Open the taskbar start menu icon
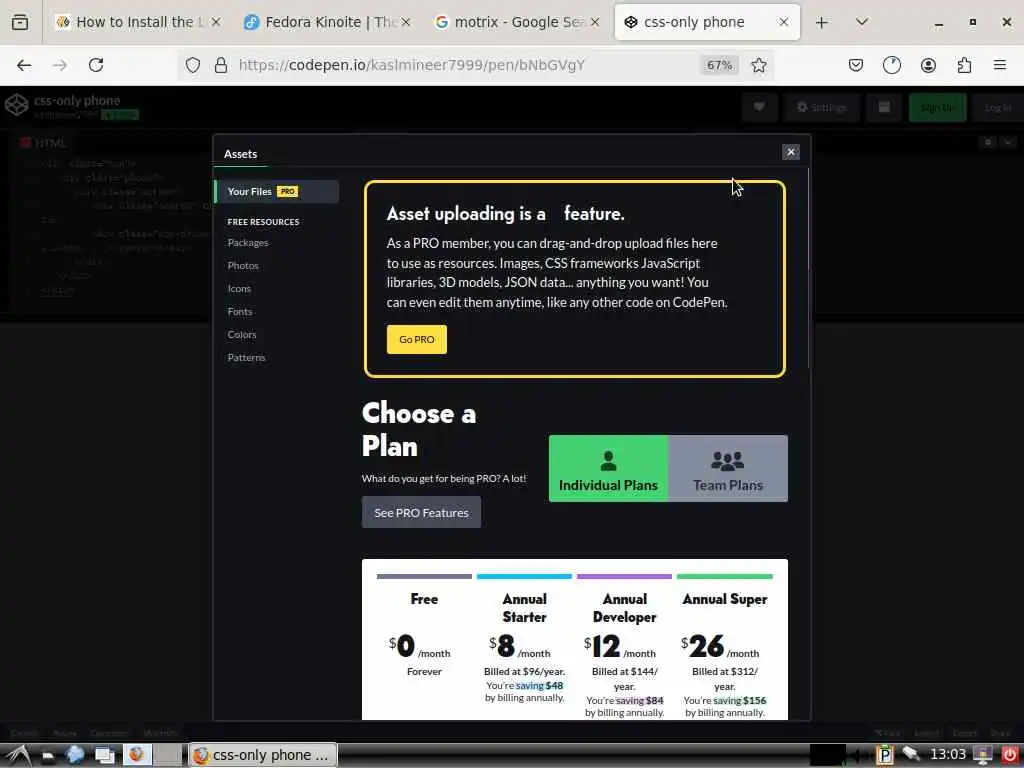This screenshot has height=768, width=1024. (x=17, y=755)
